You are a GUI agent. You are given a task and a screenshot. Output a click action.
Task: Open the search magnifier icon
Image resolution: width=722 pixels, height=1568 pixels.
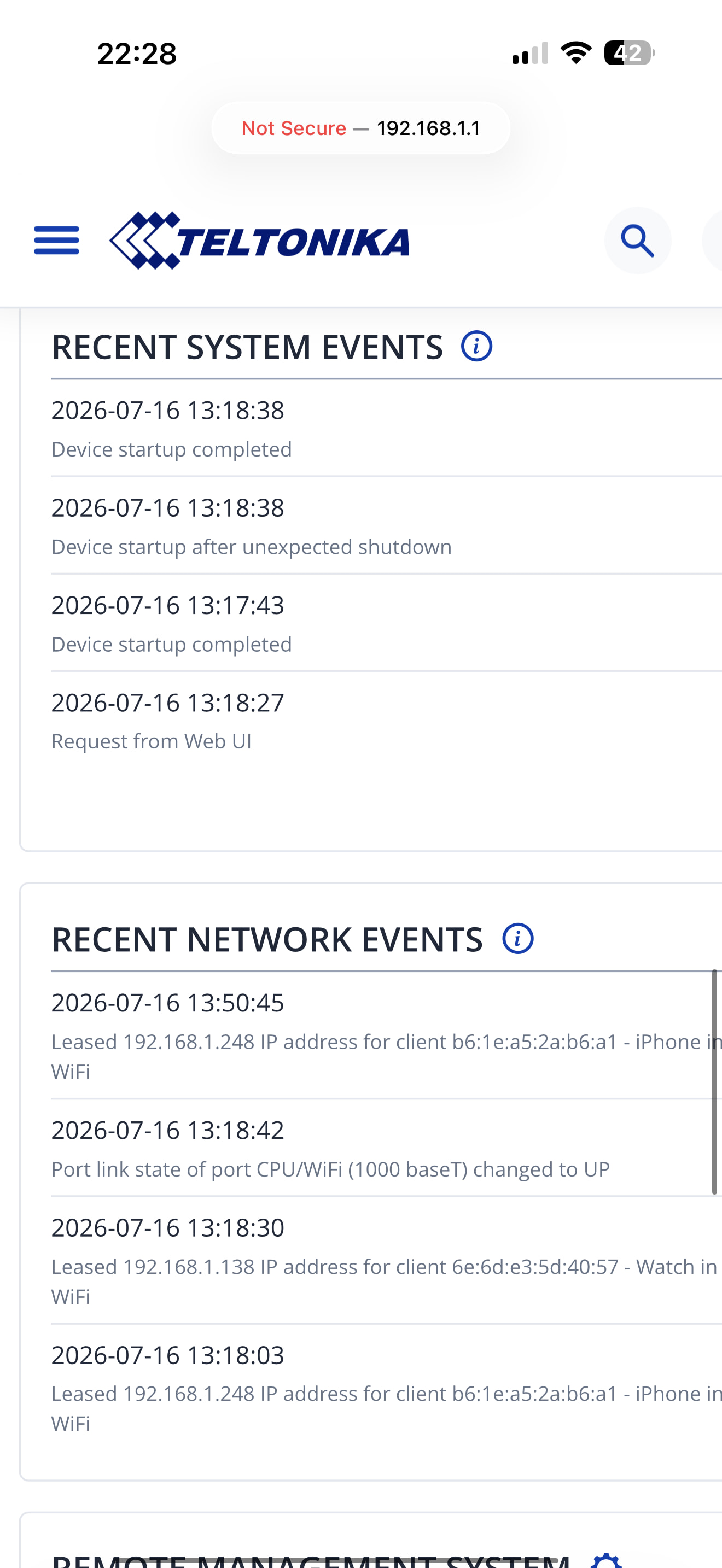click(637, 241)
